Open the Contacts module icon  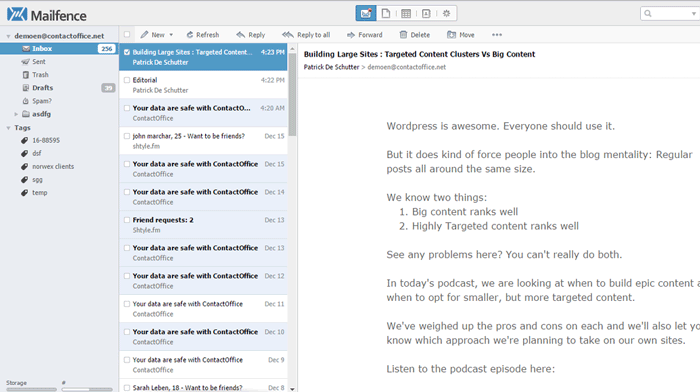pos(426,13)
